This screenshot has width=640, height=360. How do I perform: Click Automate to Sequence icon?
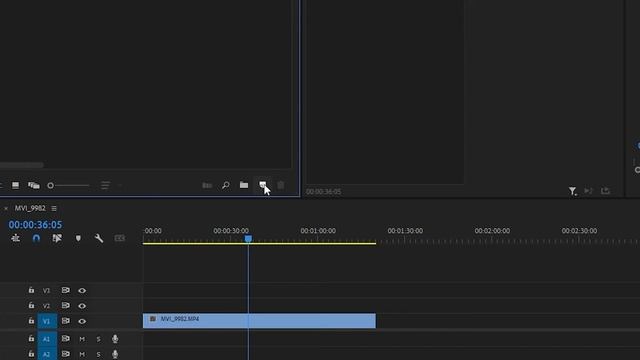(x=207, y=185)
